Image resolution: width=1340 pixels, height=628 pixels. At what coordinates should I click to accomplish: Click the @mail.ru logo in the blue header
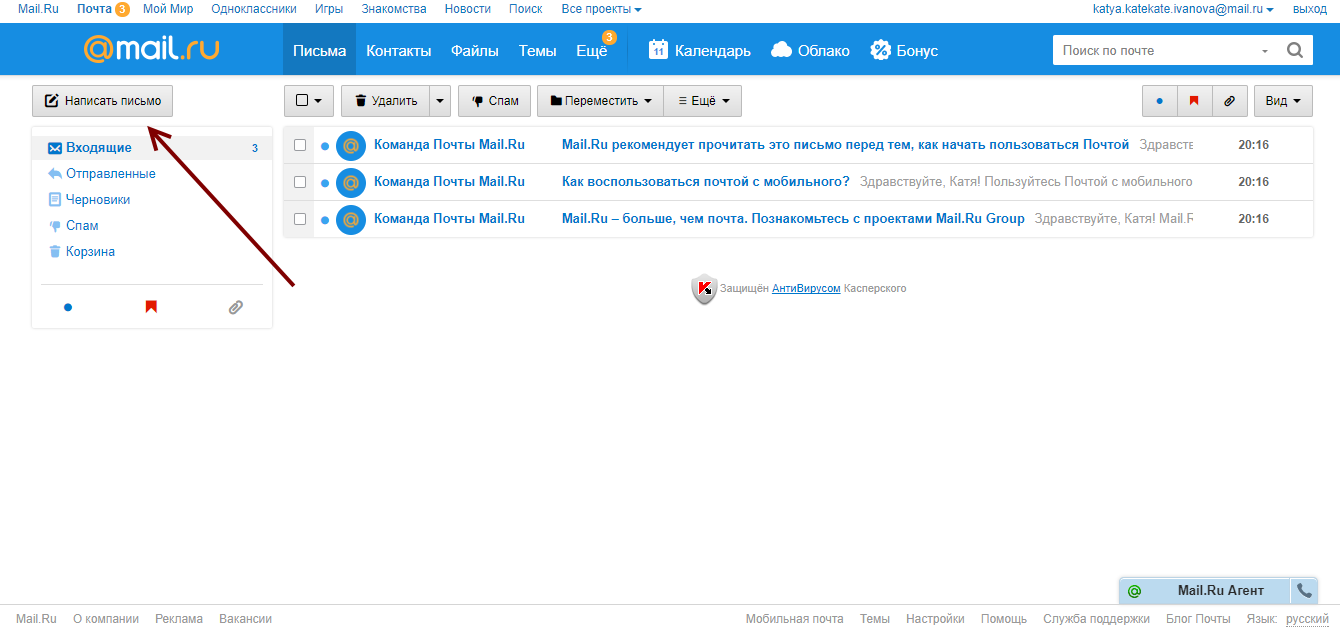[152, 49]
